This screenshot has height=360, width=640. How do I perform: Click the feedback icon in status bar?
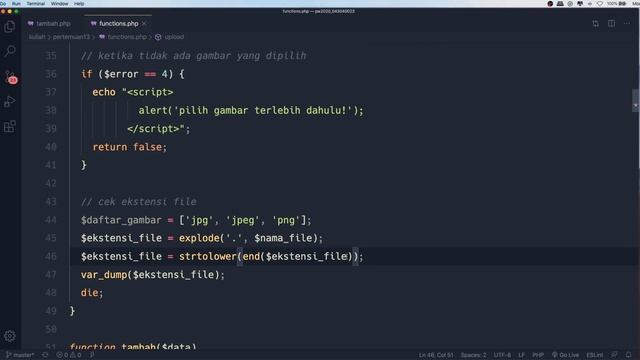click(x=614, y=355)
